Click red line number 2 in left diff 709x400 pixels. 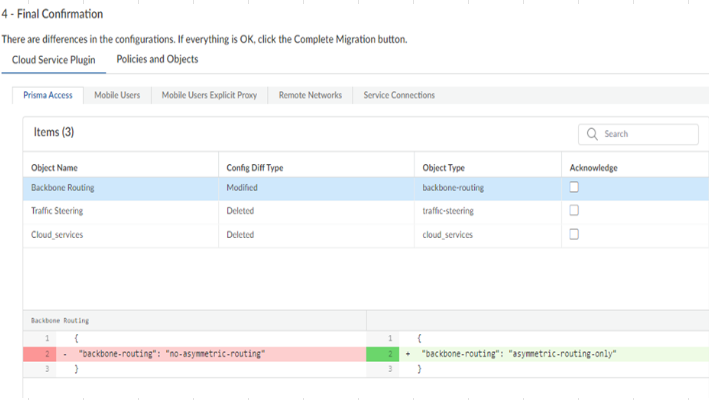[39, 354]
